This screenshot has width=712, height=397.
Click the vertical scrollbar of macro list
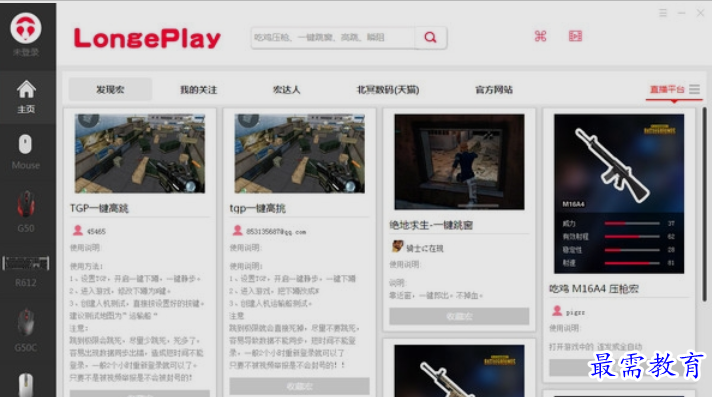[704, 204]
